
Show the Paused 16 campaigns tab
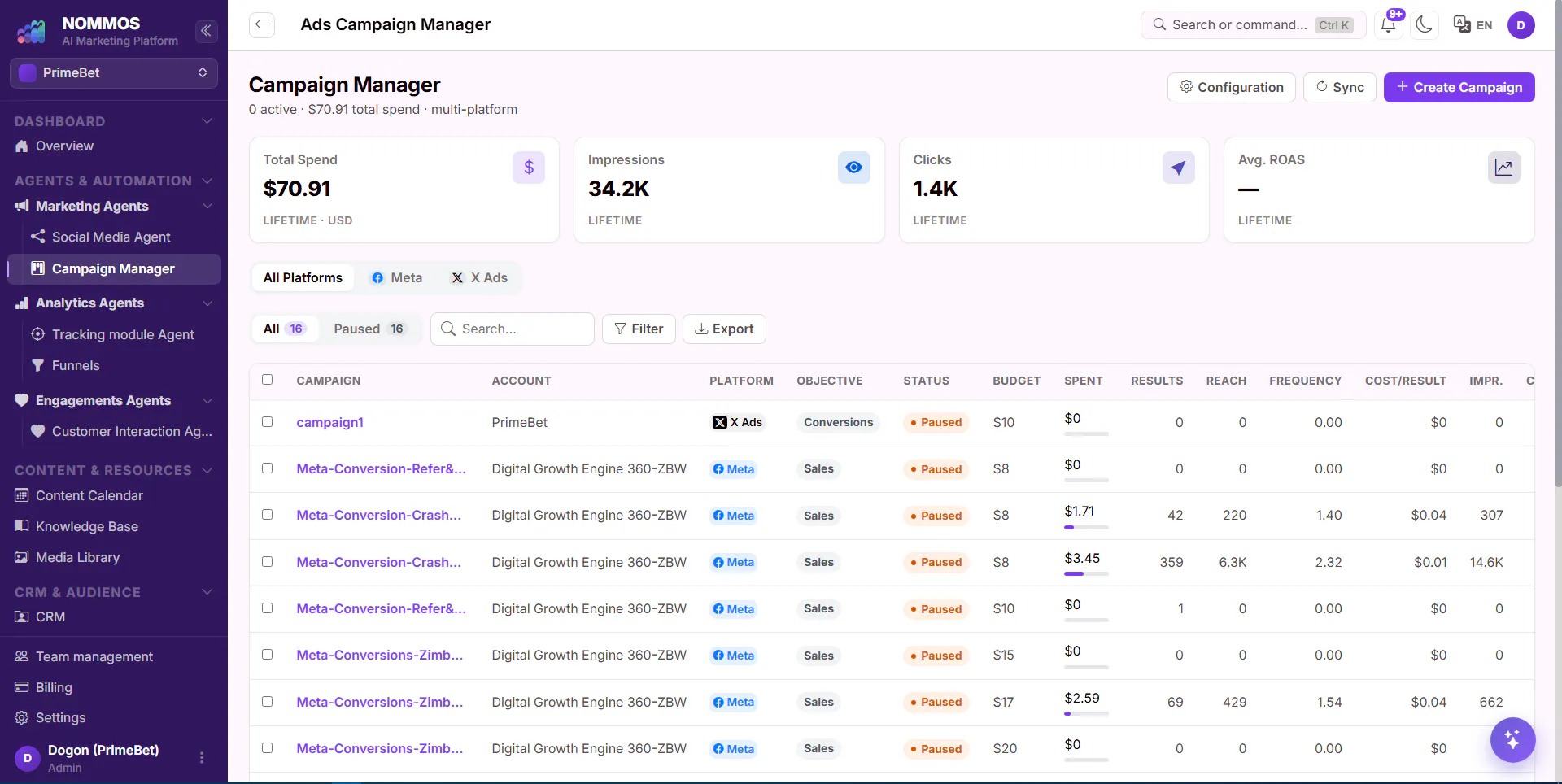[x=369, y=329]
